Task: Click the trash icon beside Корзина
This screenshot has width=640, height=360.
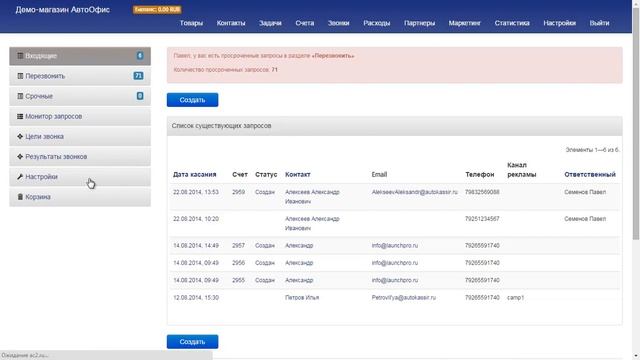Action: [20, 197]
